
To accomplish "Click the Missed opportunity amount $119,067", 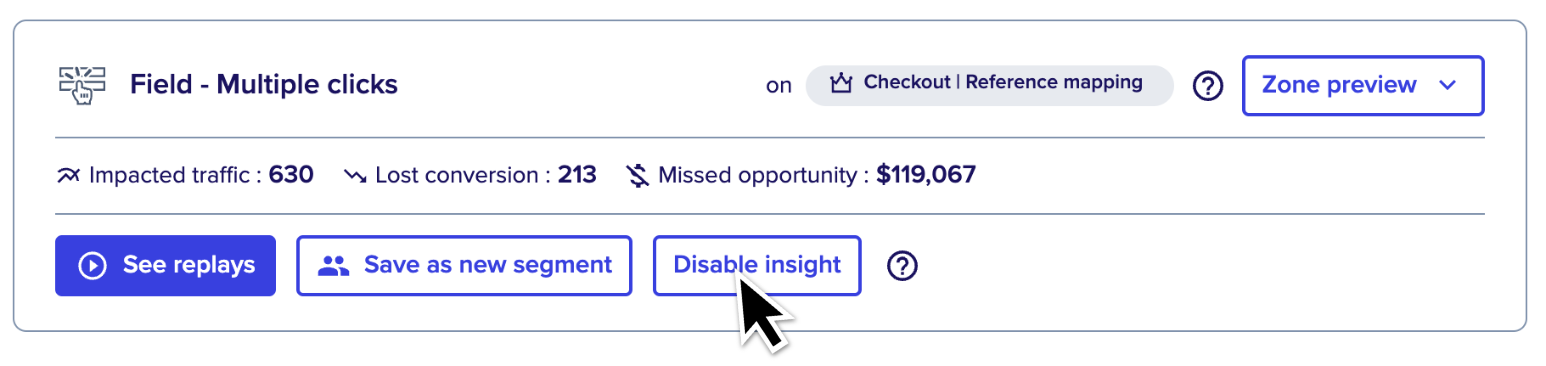I will tap(926, 176).
